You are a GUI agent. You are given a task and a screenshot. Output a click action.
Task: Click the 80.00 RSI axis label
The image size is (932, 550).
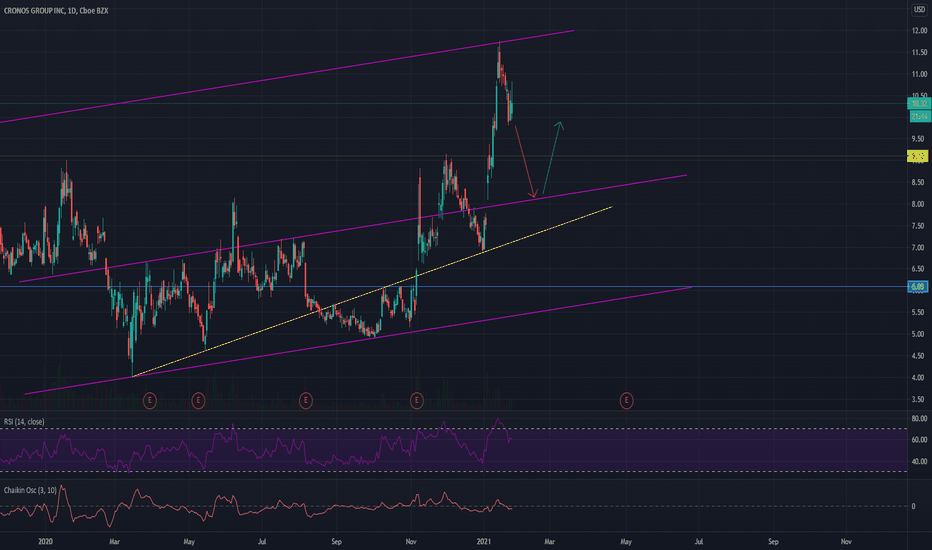pos(919,419)
